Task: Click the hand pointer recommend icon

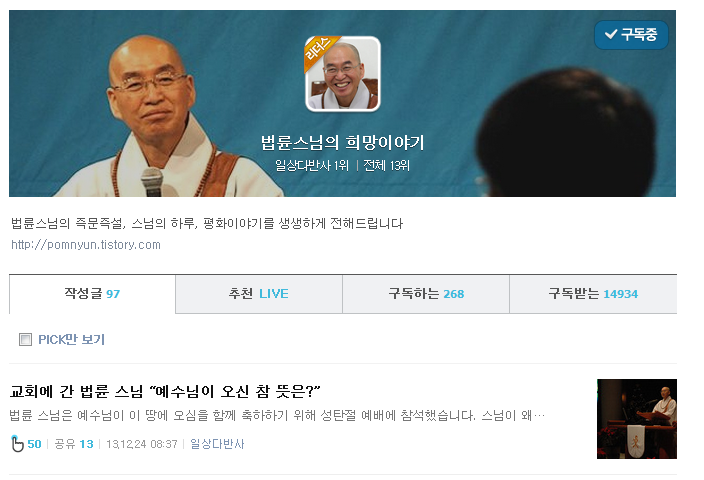Action: tap(17, 444)
